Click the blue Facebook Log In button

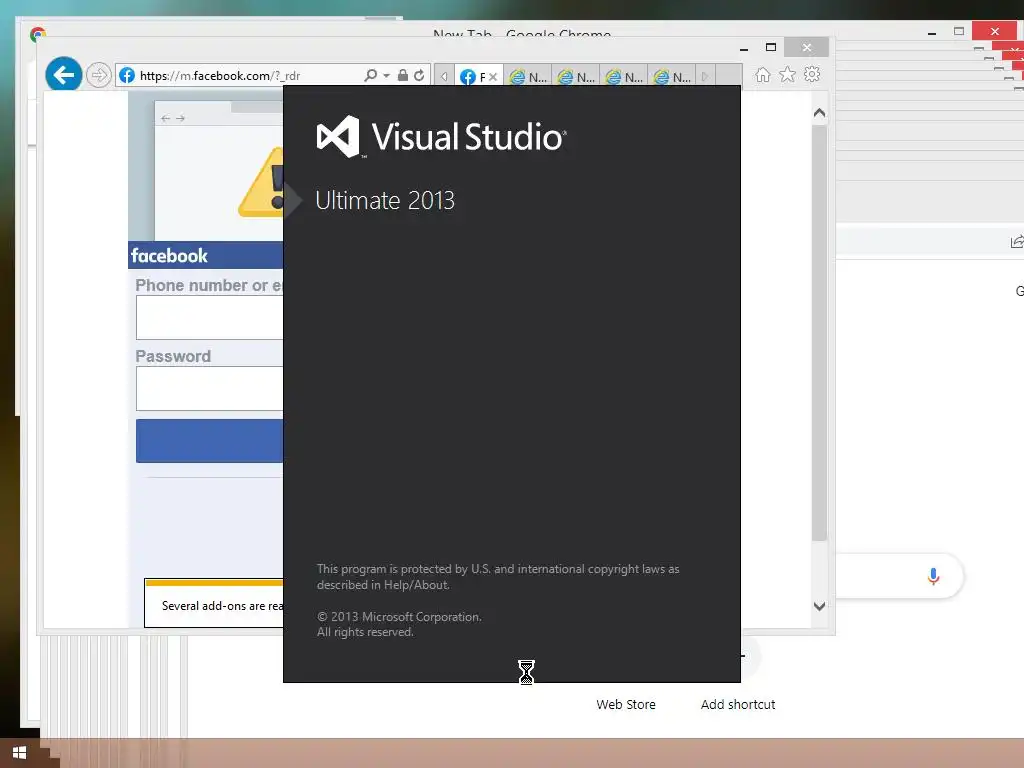tap(209, 441)
